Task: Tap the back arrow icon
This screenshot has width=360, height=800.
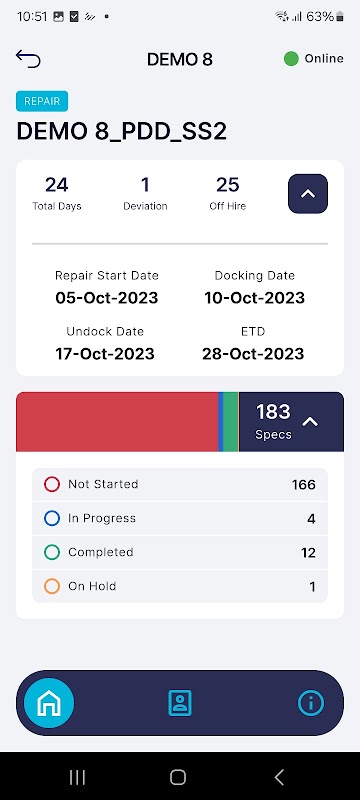Action: [28, 59]
